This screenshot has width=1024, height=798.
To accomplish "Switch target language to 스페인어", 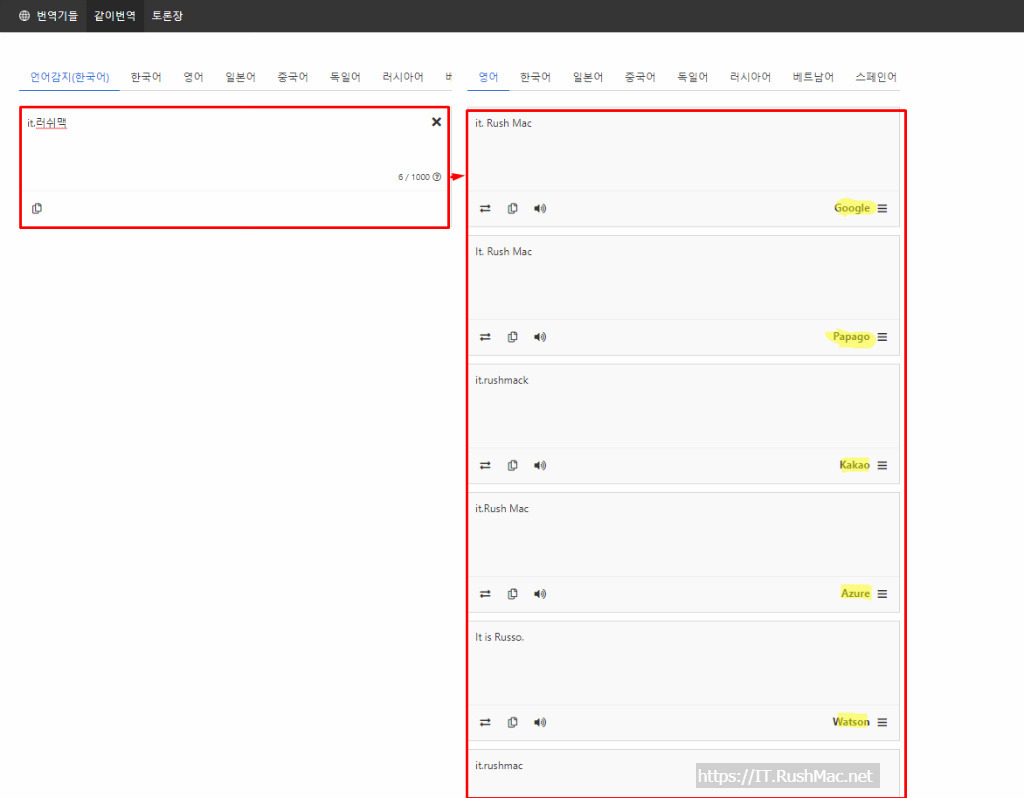I will (876, 77).
